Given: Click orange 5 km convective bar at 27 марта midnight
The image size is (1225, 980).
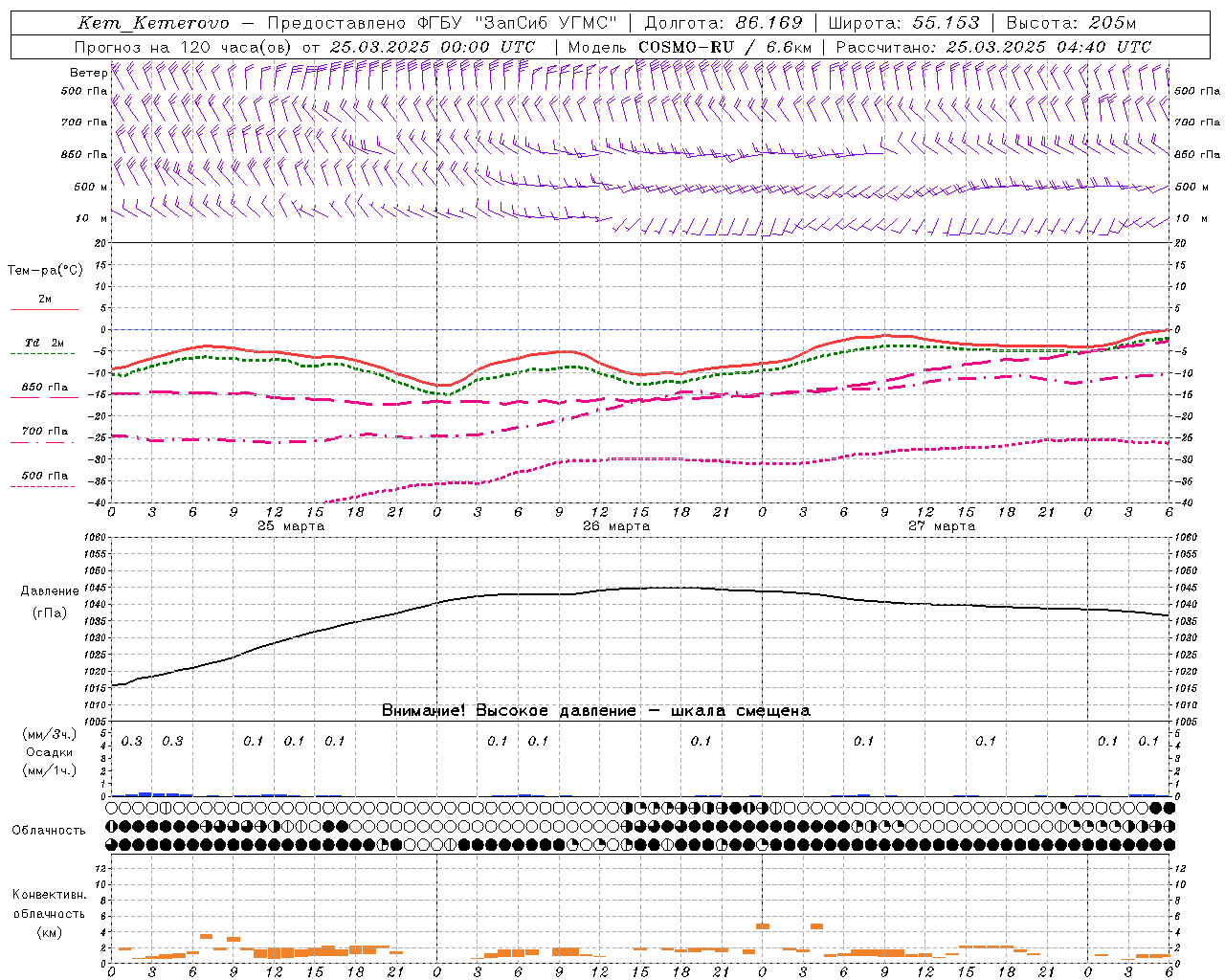Looking at the screenshot, I should pos(763,926).
